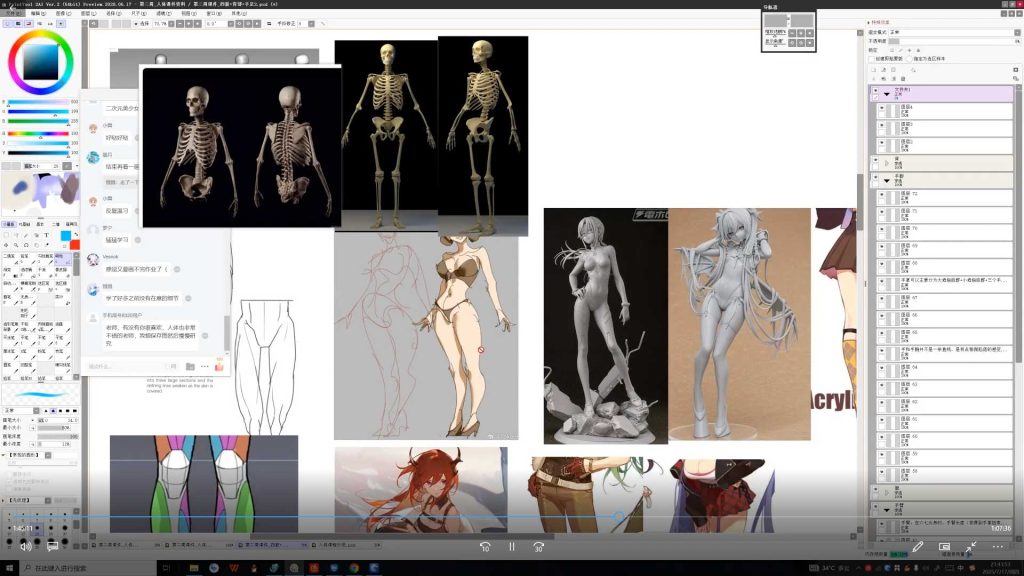Viewport: 1024px width, 576px height.
Task: Collapse the top purple folder layer triangle
Action: (x=887, y=94)
